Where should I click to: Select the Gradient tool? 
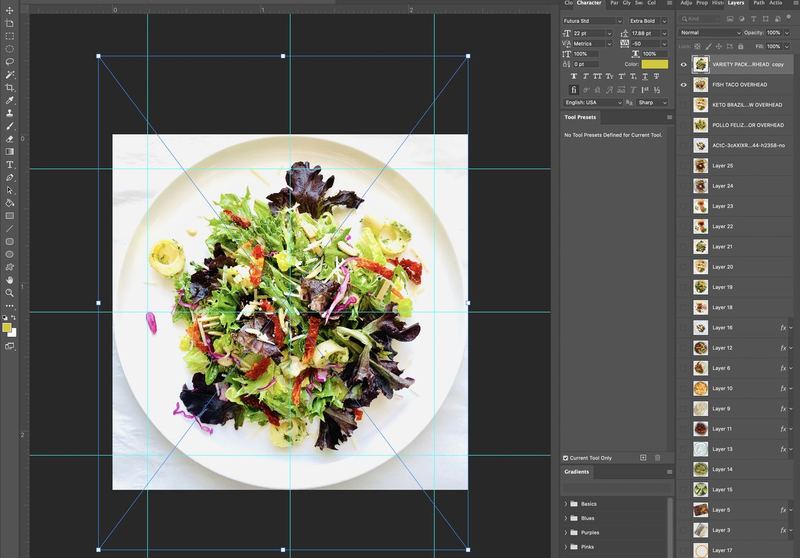[10, 151]
